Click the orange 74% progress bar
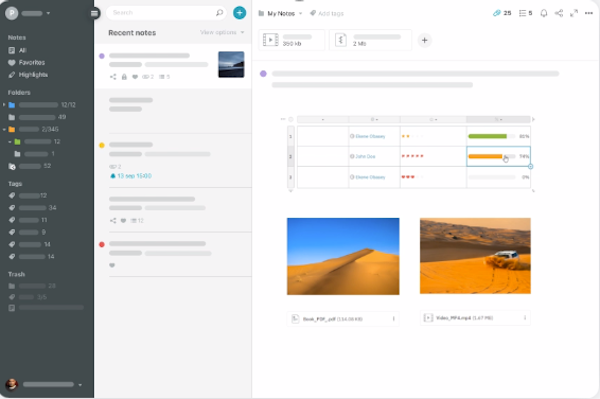The image size is (600, 399). point(492,156)
